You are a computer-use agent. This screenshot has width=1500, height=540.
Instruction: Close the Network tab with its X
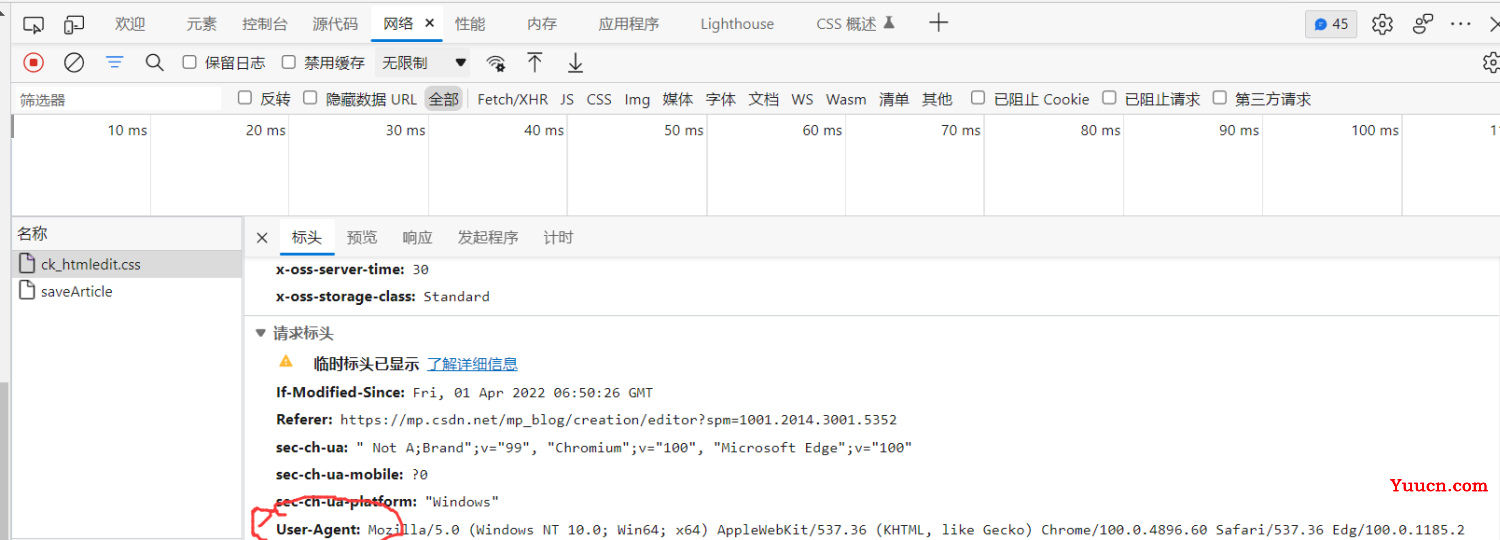[430, 24]
